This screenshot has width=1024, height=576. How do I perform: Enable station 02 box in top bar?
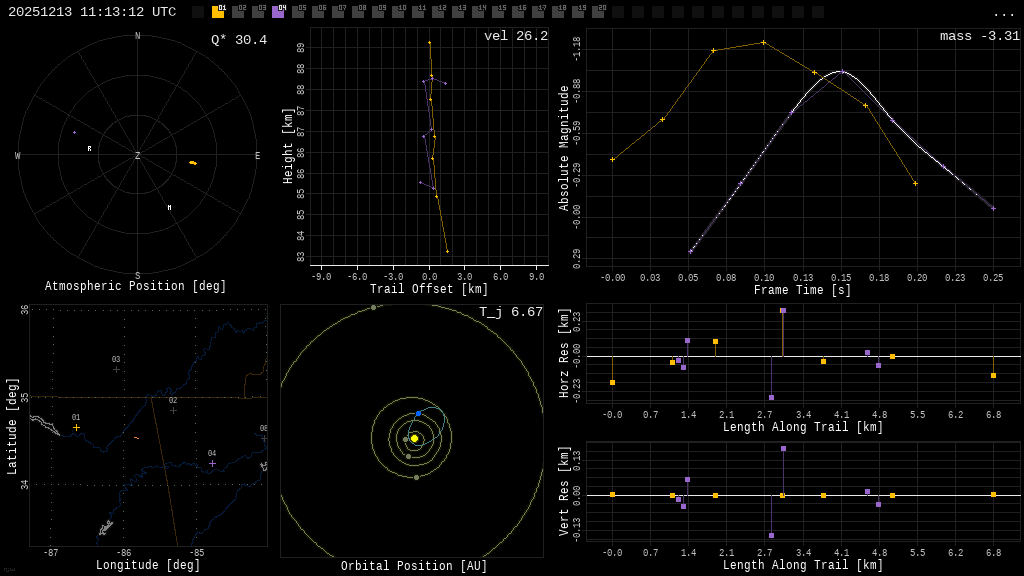click(x=238, y=12)
